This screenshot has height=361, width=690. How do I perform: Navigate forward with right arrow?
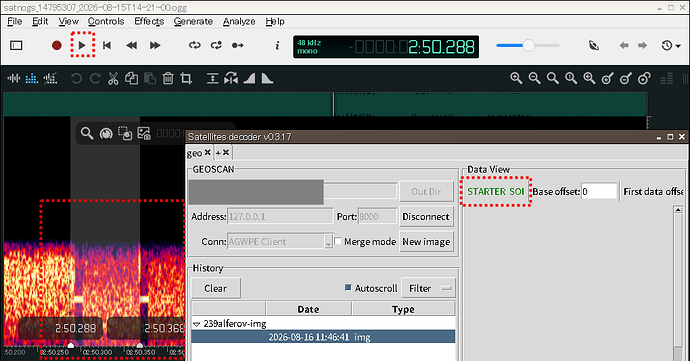(x=642, y=45)
